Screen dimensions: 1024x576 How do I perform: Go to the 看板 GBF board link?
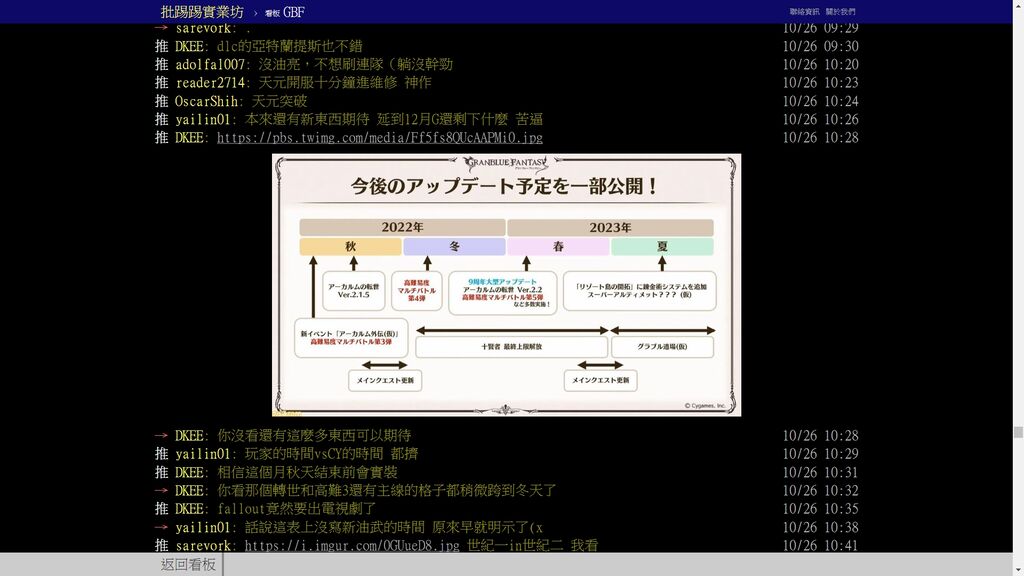[x=285, y=12]
